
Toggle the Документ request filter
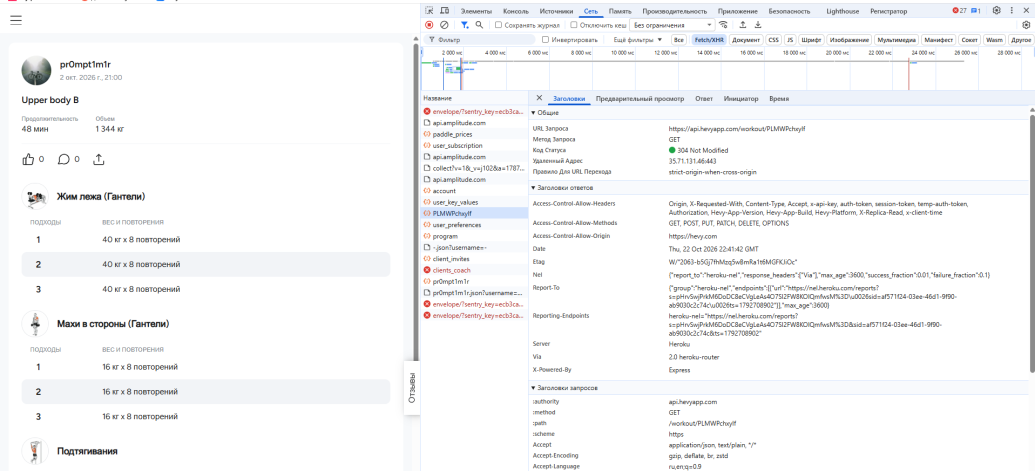[x=746, y=40]
